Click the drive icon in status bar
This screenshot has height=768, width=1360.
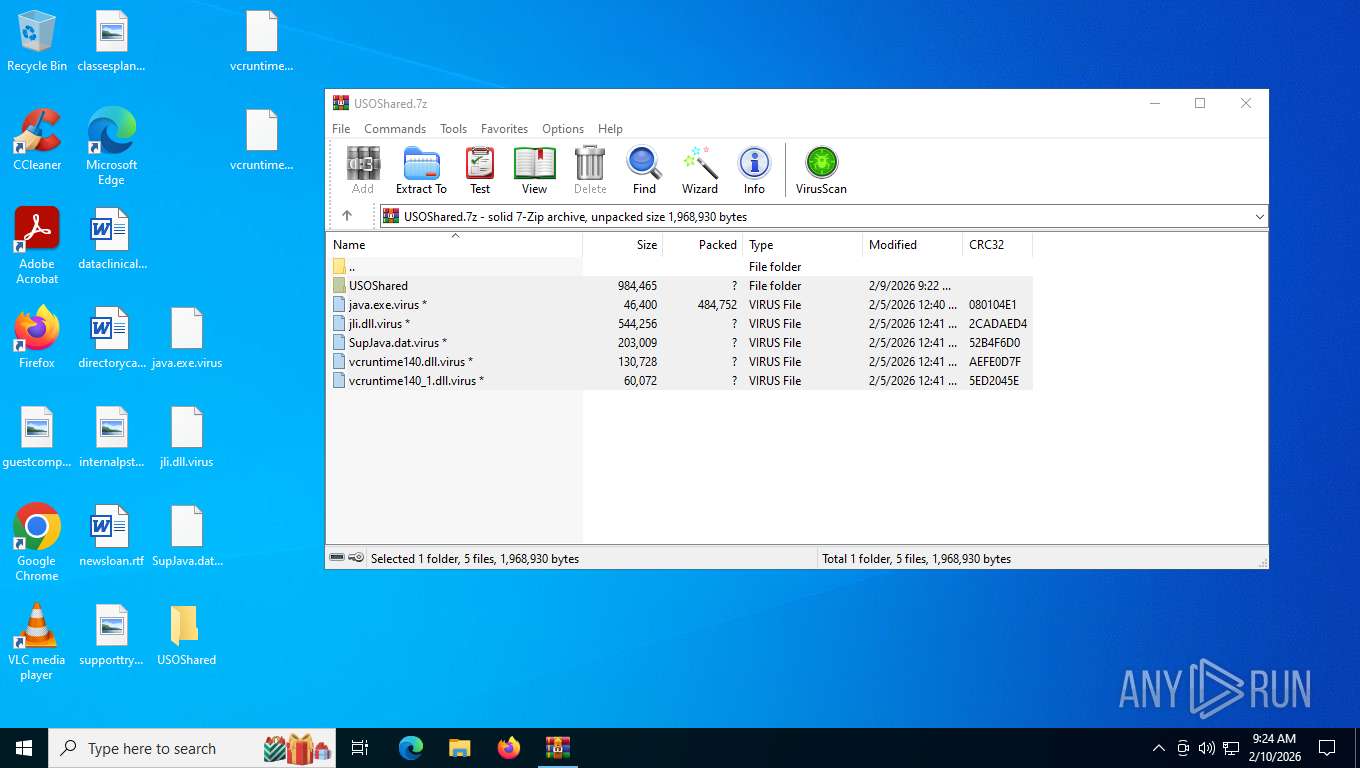pyautogui.click(x=337, y=558)
